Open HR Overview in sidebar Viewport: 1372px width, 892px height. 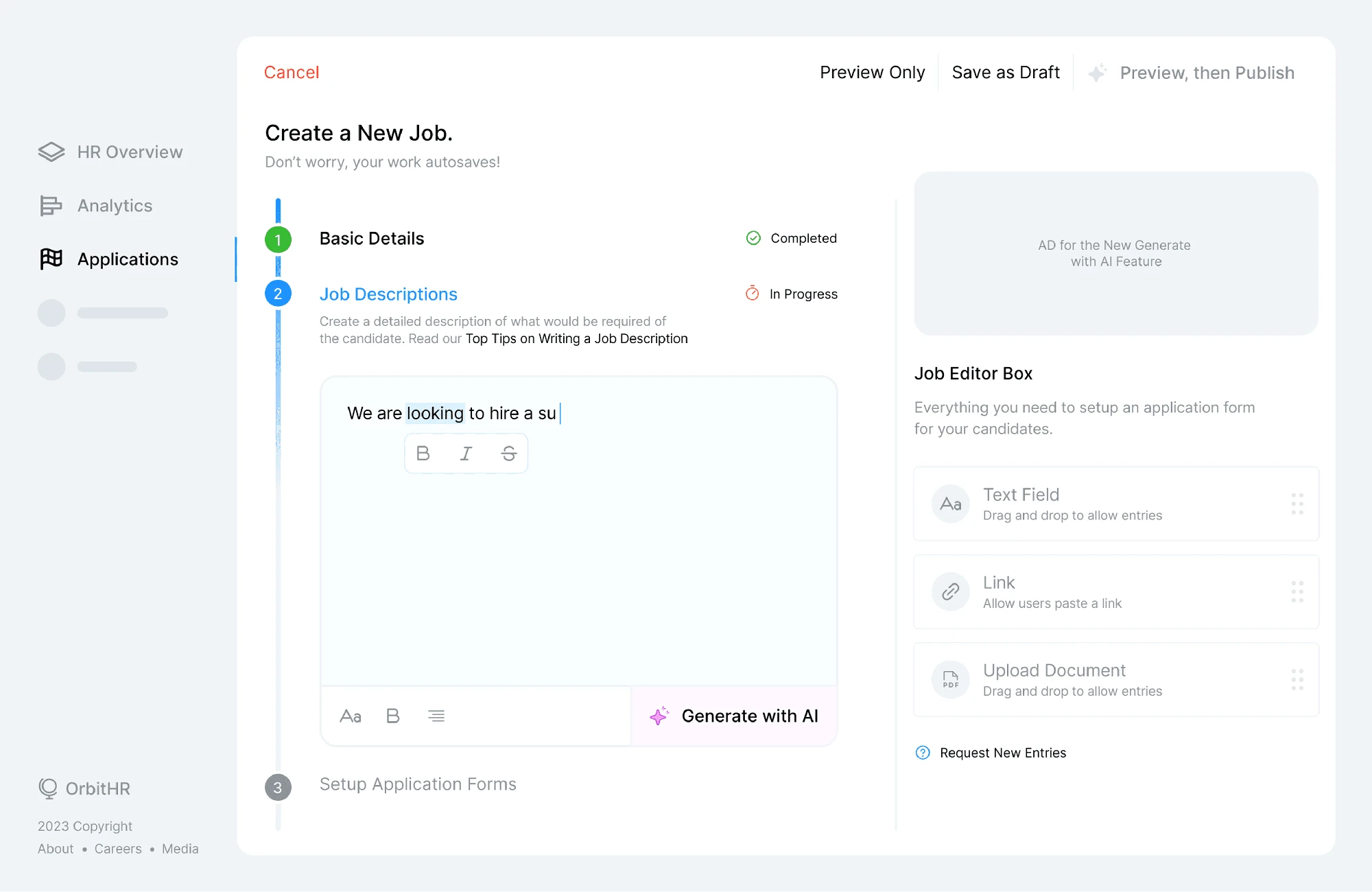click(110, 152)
